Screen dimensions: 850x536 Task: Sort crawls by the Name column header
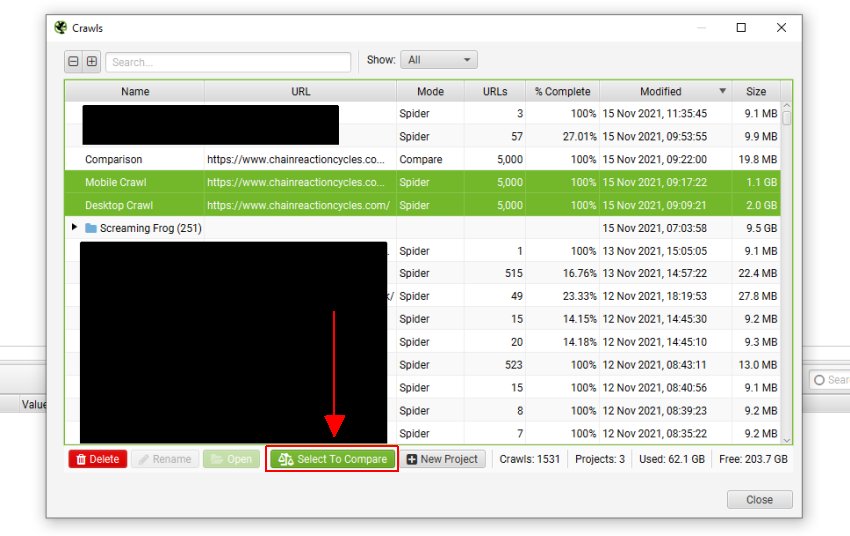(x=135, y=92)
